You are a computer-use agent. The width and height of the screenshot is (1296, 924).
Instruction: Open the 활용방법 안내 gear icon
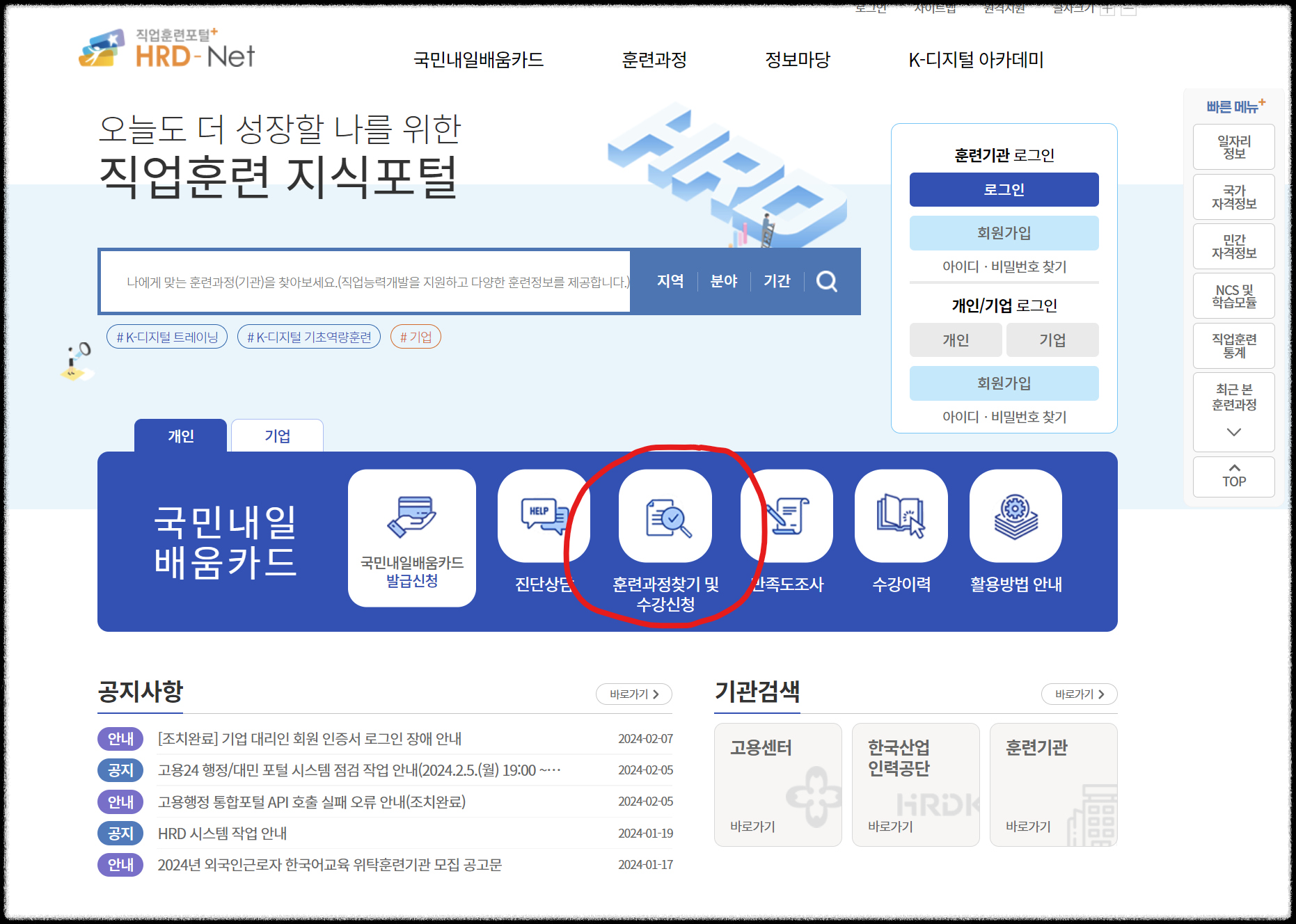click(1016, 516)
